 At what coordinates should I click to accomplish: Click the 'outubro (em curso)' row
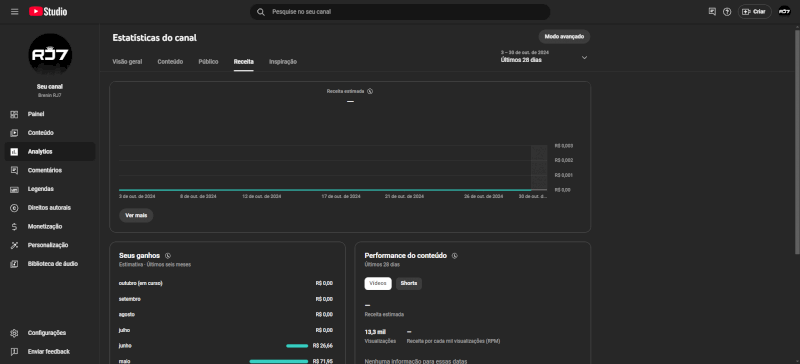pos(226,283)
